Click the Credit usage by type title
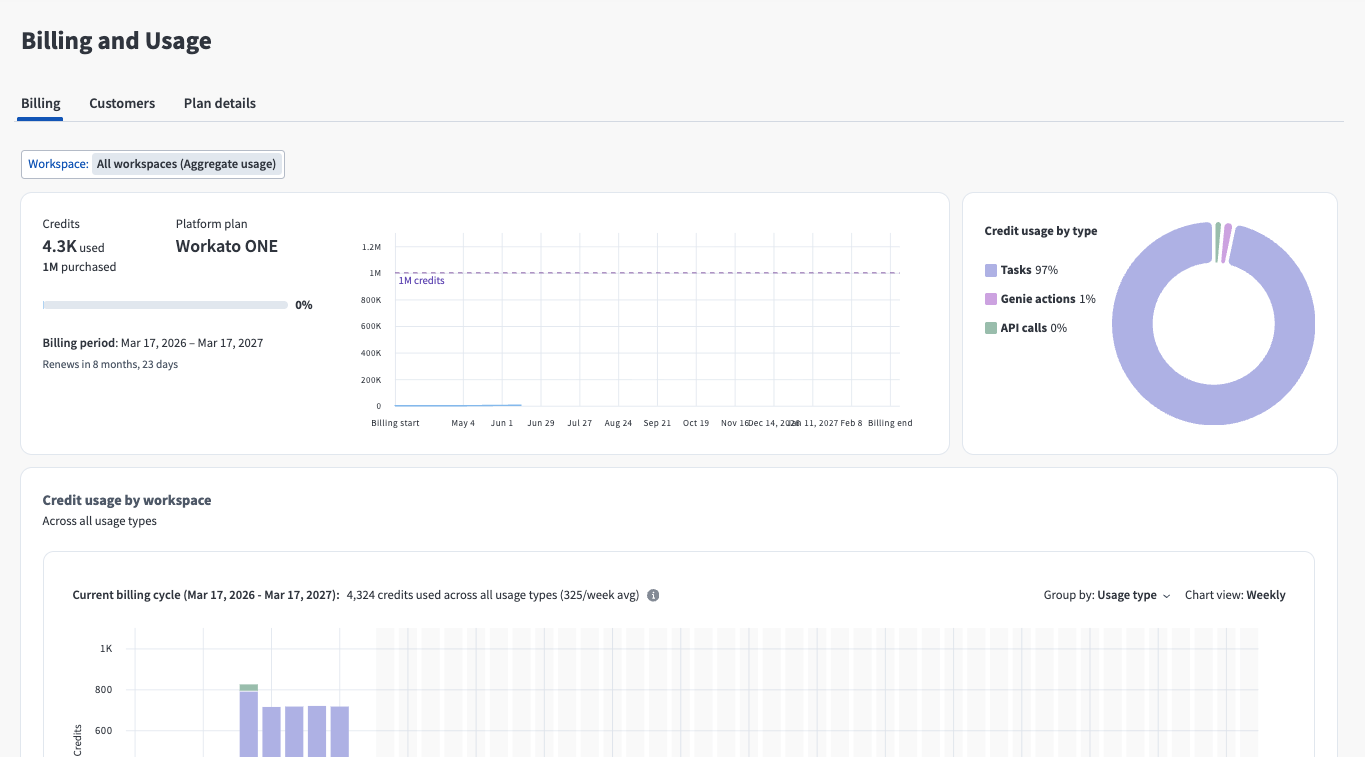Viewport: 1365px width, 757px height. (1041, 231)
